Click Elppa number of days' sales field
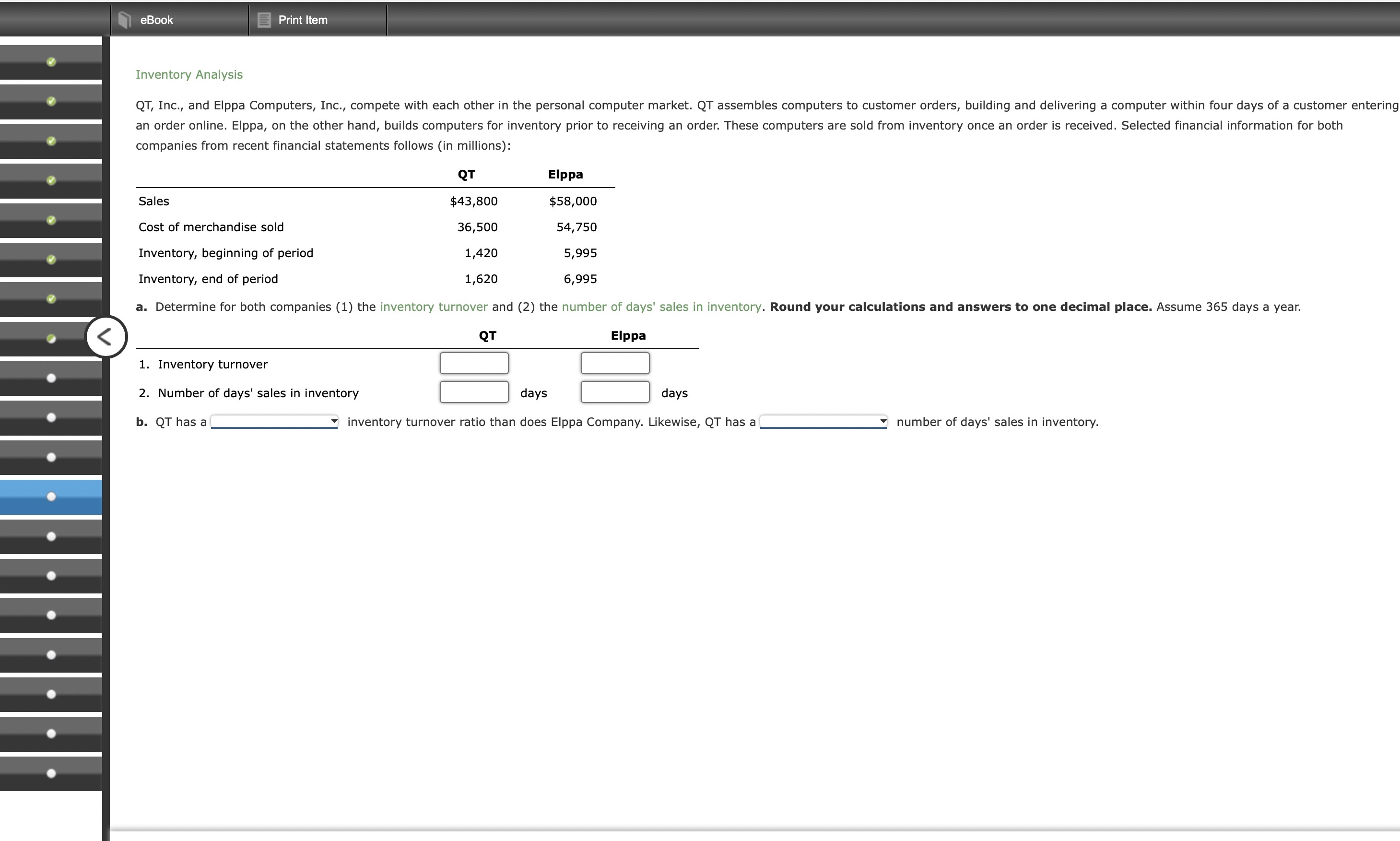The image size is (1400, 841). point(615,392)
